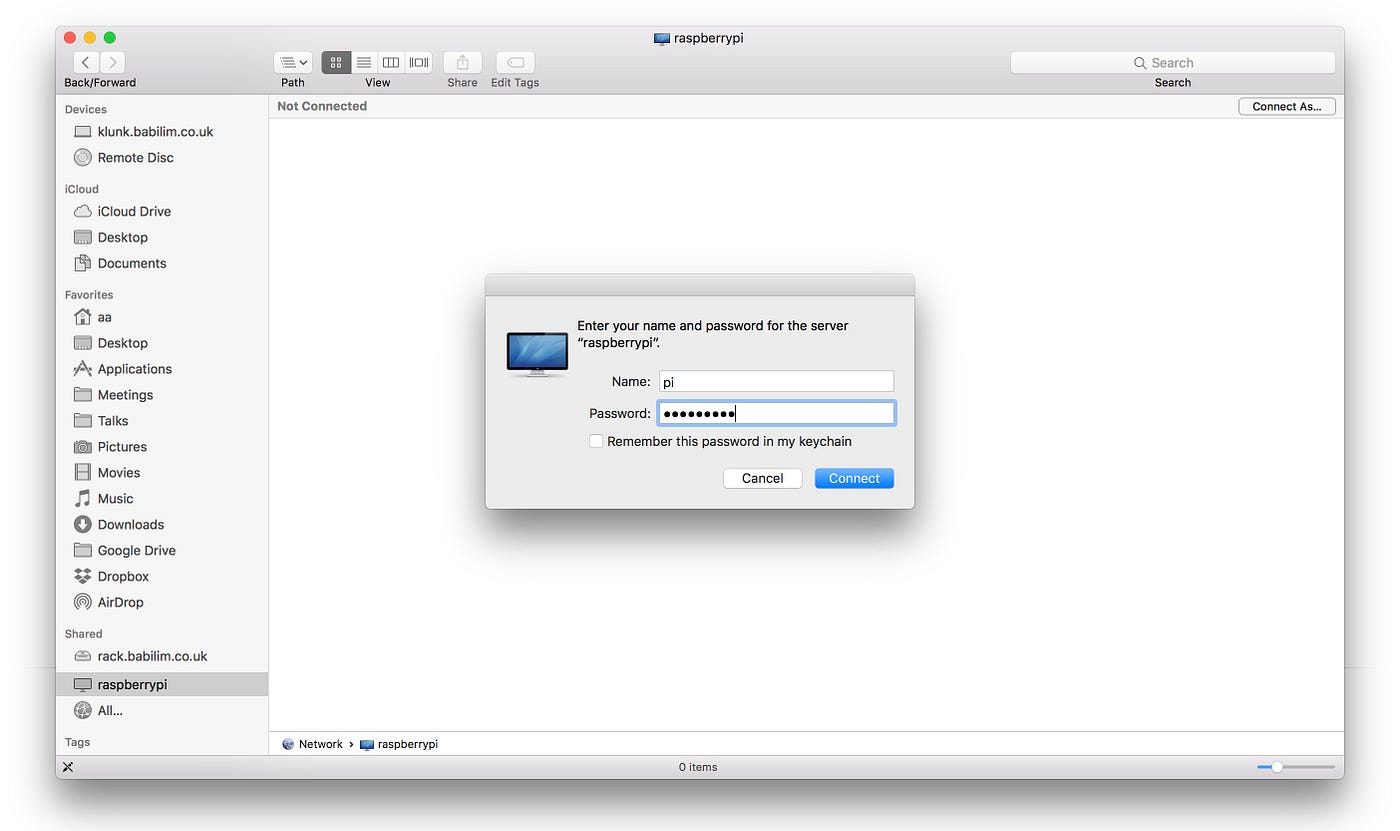Viewport: 1400px width, 831px height.
Task: Click the Connect As button
Action: point(1287,105)
